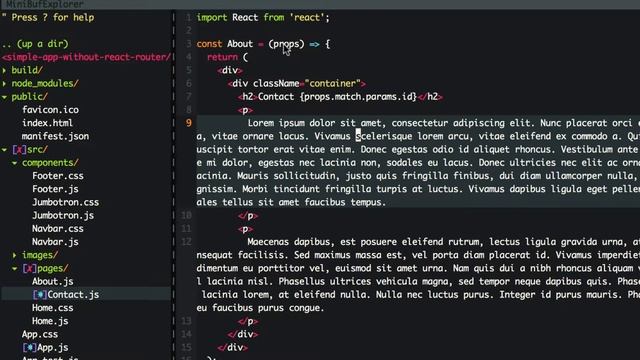
Task: Open Footer.css file
Action: point(58,176)
